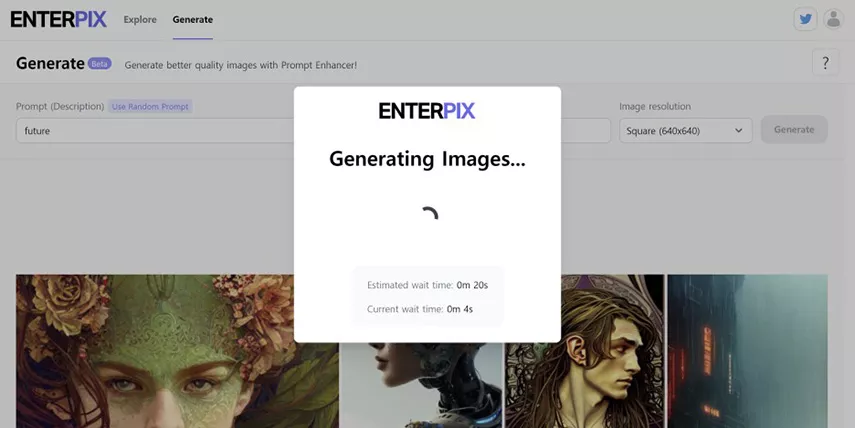The image size is (855, 428).
Task: Click the 'Current wait time: 0m 4s' text
Action: click(420, 309)
